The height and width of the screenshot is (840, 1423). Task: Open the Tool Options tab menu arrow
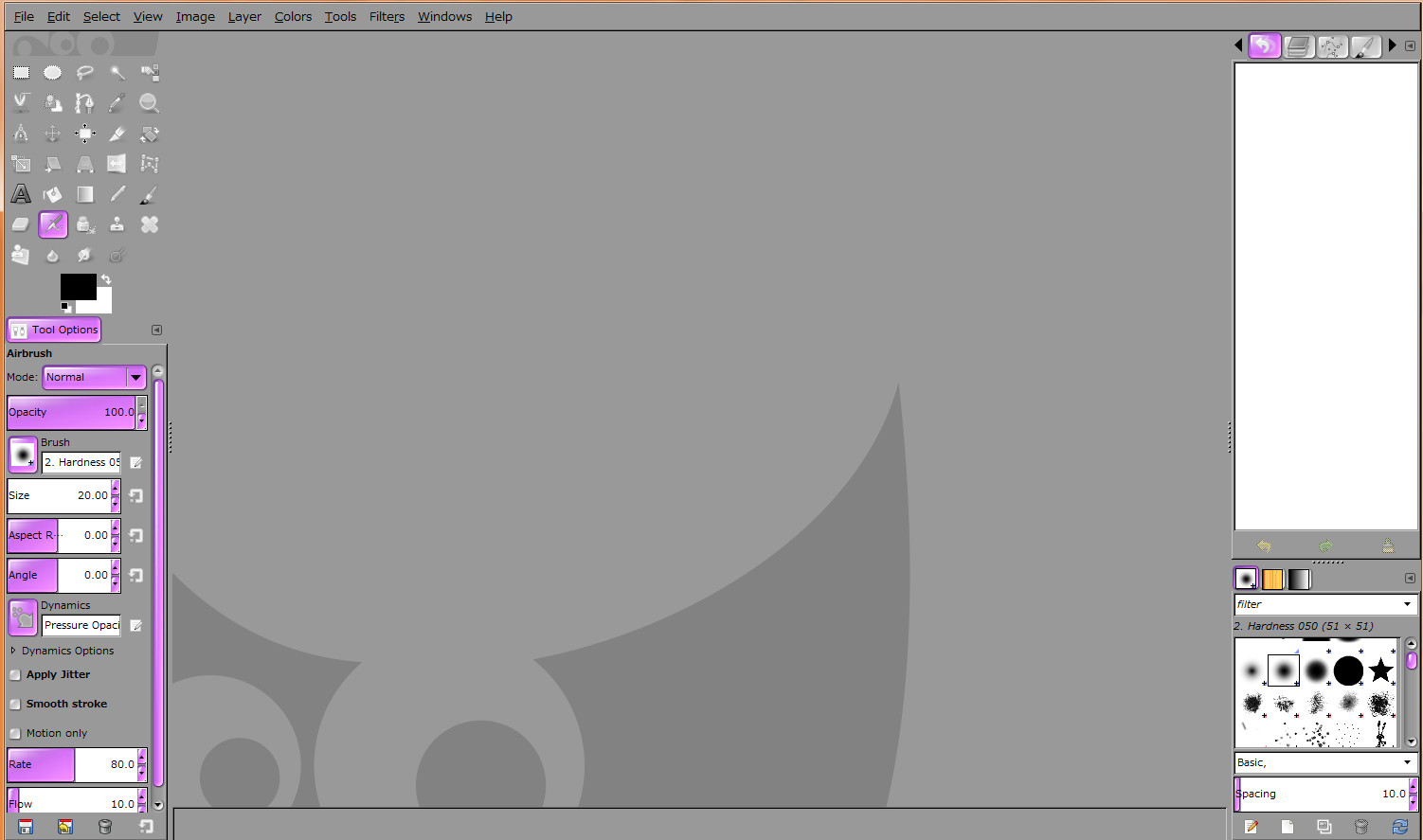156,330
